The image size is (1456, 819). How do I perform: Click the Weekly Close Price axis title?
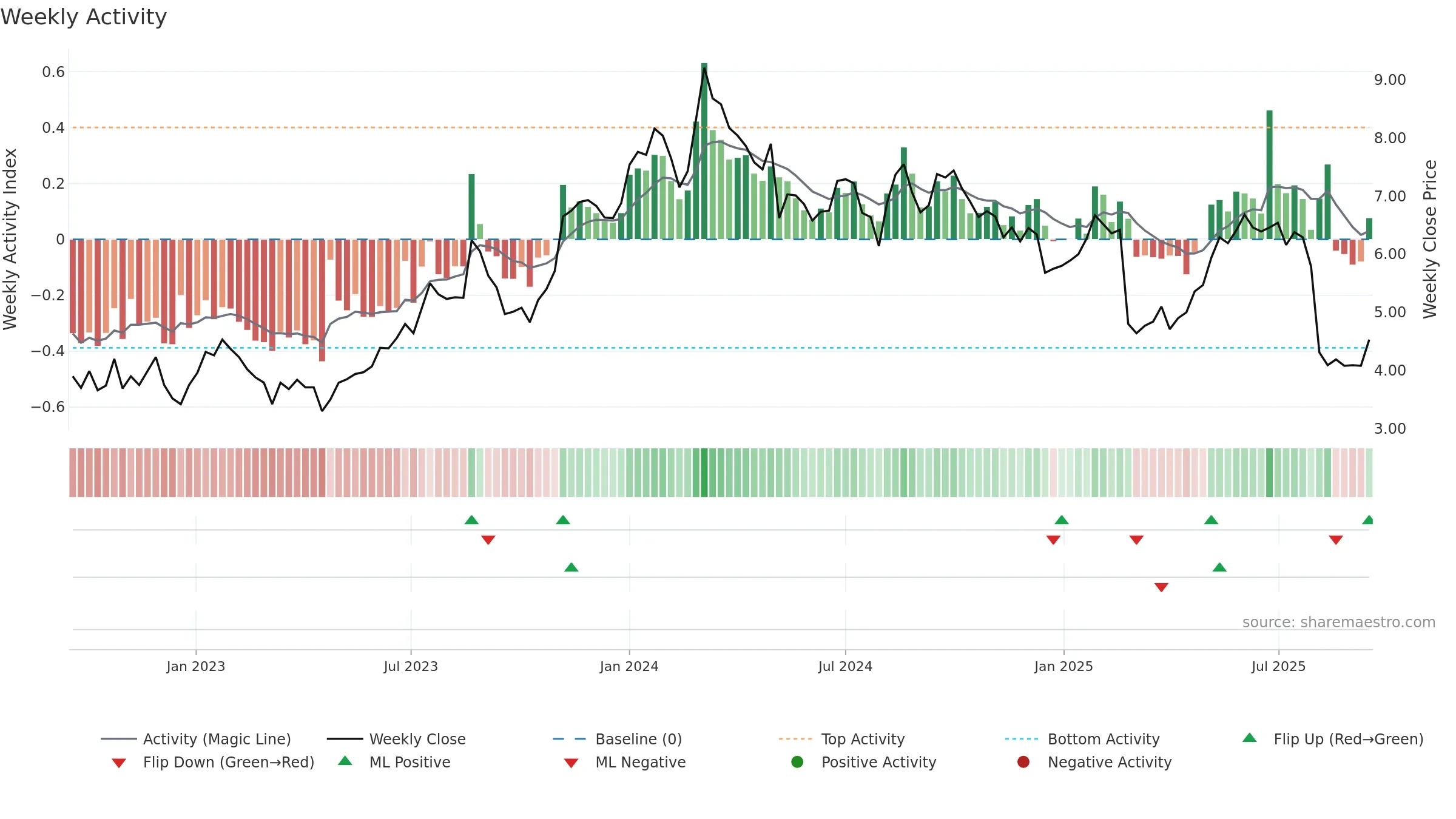[1430, 239]
